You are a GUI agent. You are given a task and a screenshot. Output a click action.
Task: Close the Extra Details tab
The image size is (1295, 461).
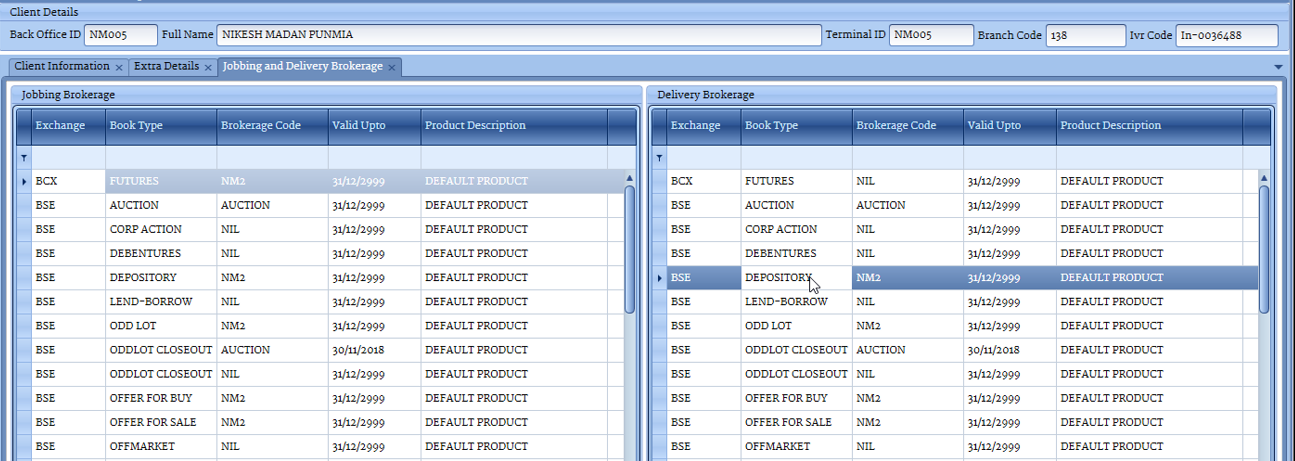pos(208,67)
